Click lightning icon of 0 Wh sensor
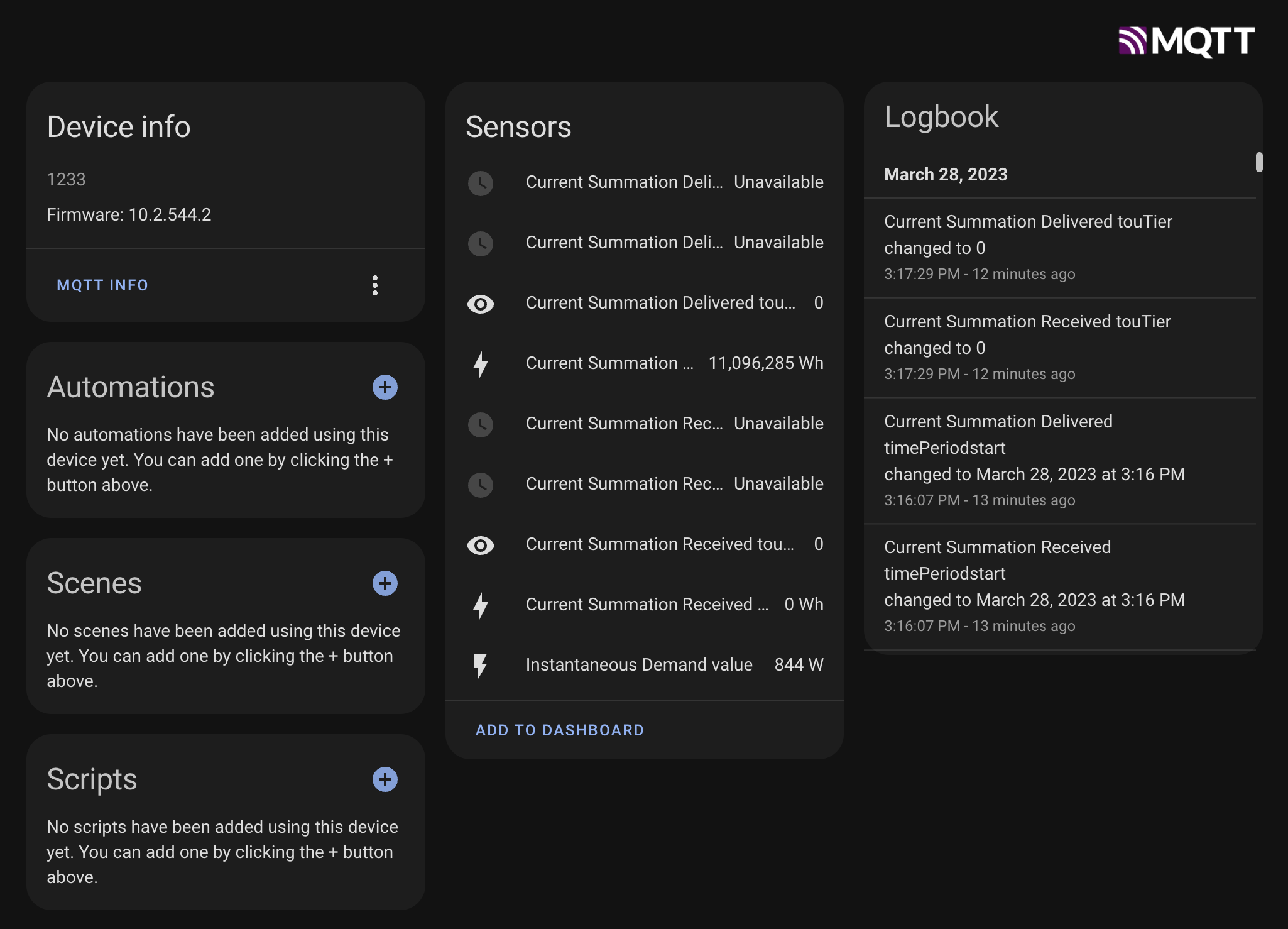This screenshot has height=929, width=1288. [481, 605]
